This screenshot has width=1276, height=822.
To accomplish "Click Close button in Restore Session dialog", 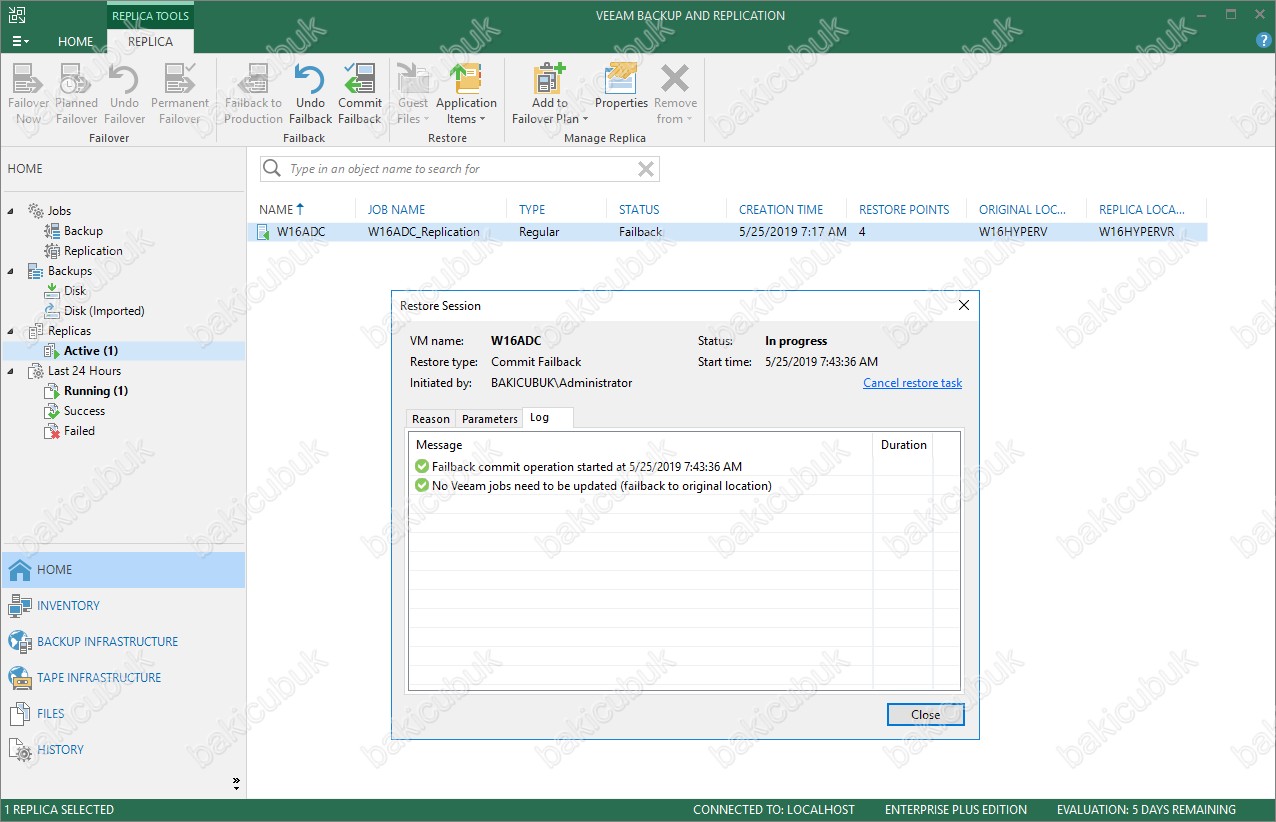I will tap(925, 715).
